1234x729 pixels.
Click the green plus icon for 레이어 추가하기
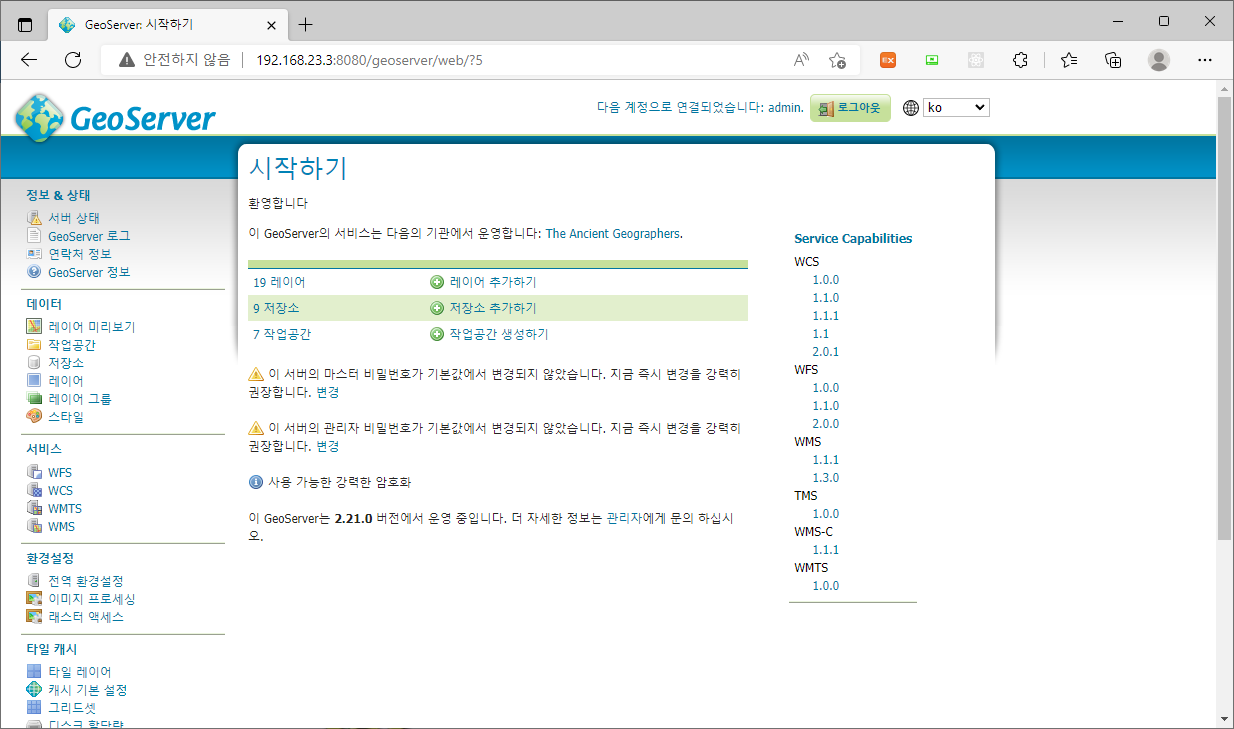(x=437, y=282)
